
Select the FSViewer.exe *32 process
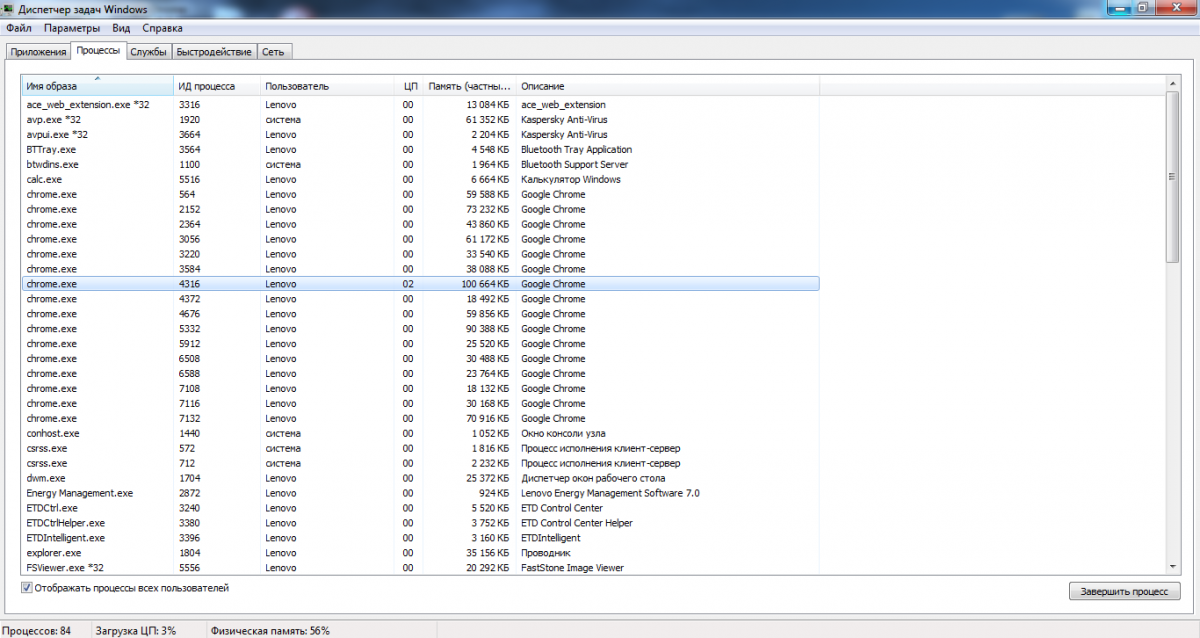point(420,568)
